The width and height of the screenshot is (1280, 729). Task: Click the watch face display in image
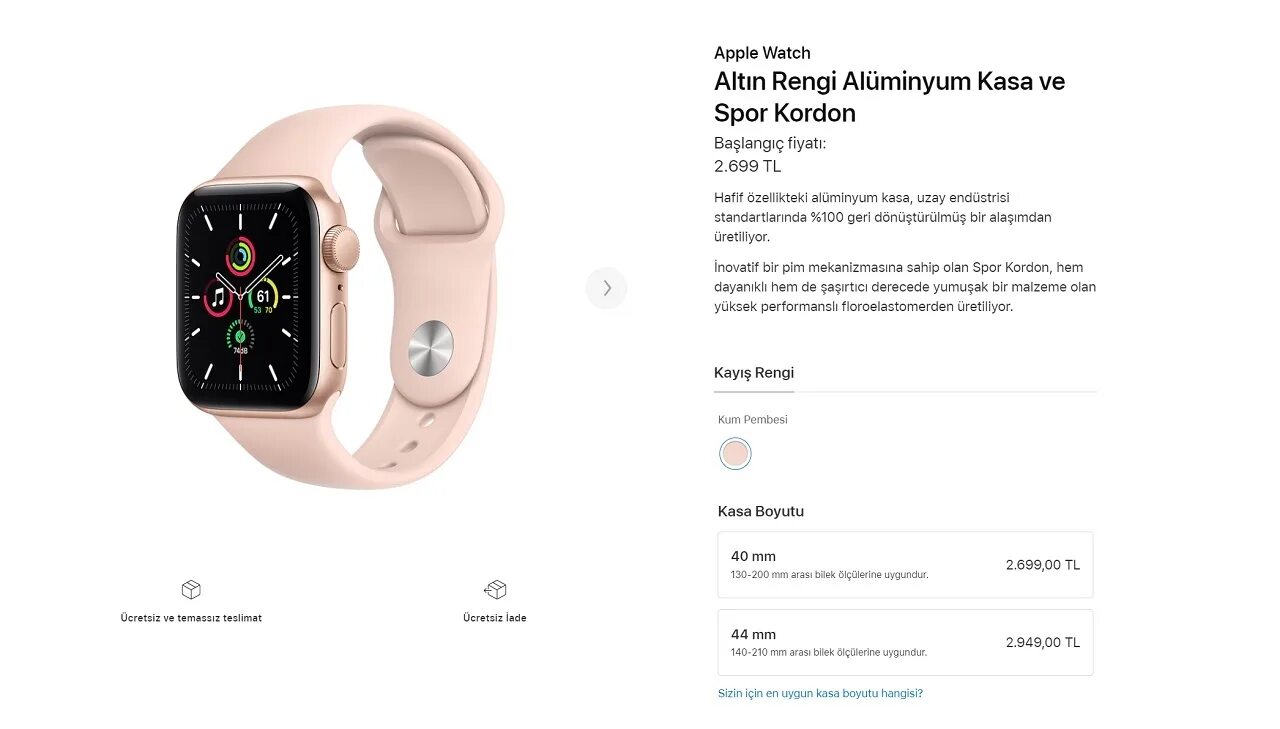[x=247, y=296]
